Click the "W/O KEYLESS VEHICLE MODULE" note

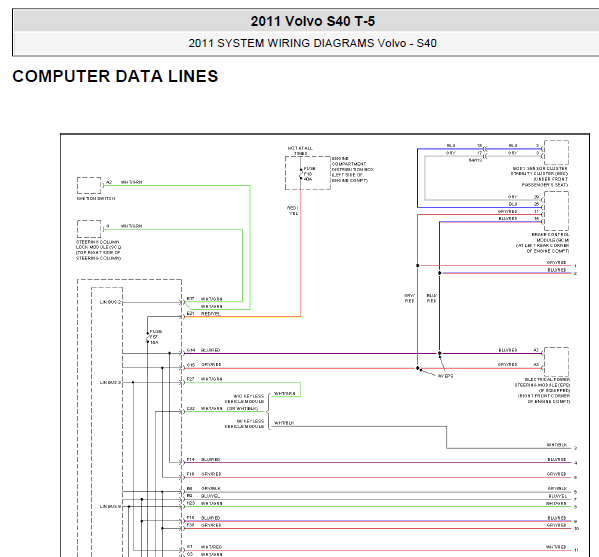click(x=244, y=399)
